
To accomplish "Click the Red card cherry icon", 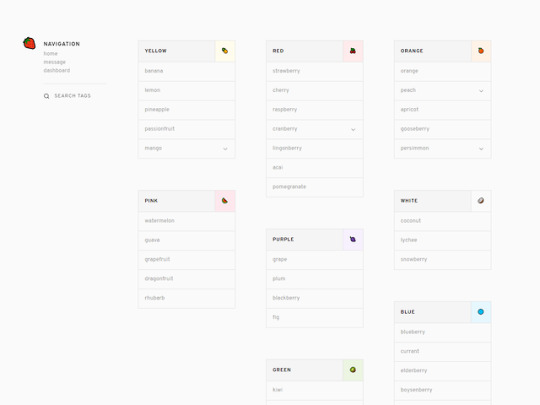I will coord(353,51).
